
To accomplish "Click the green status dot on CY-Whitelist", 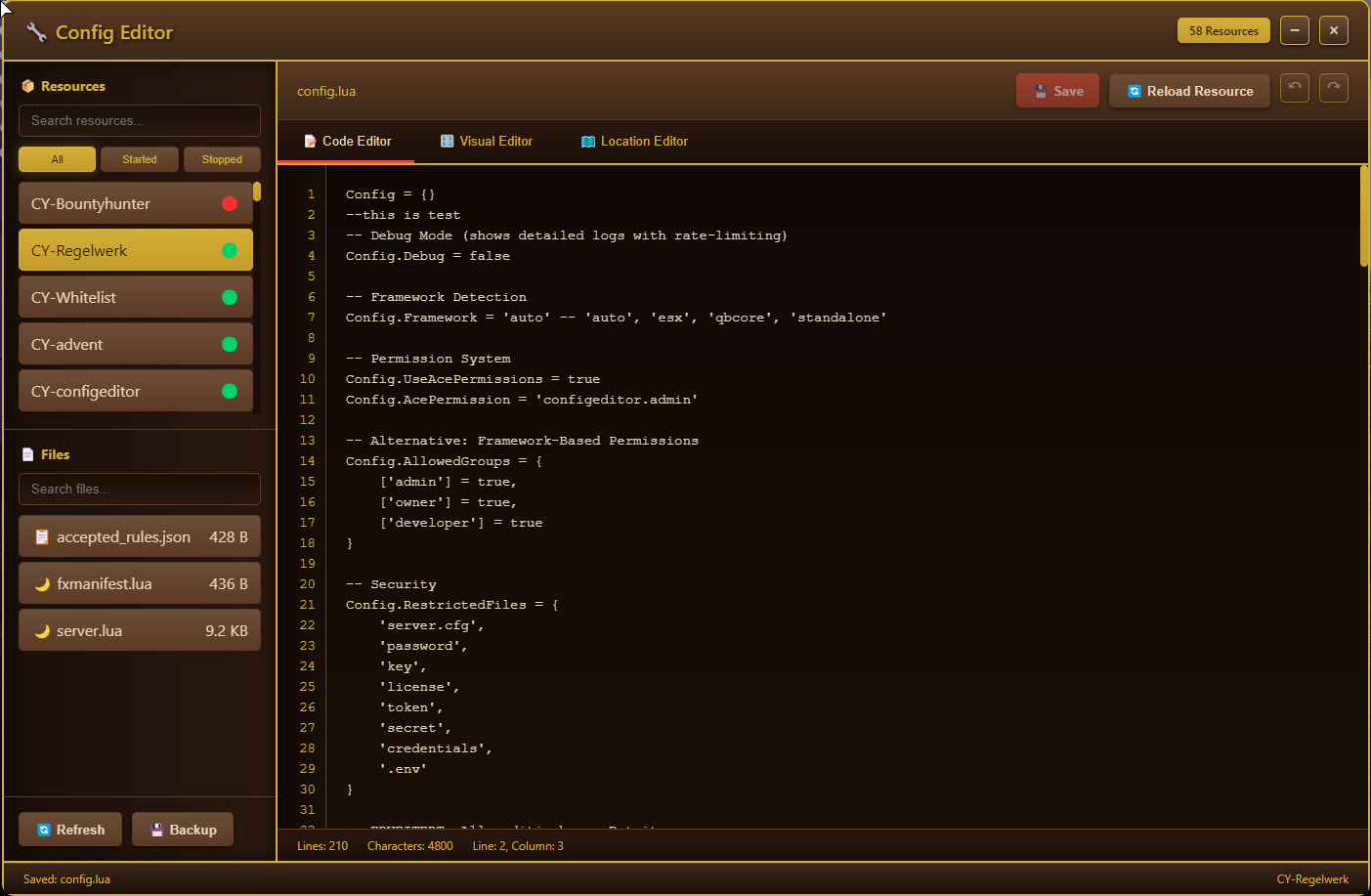I will pos(230,297).
